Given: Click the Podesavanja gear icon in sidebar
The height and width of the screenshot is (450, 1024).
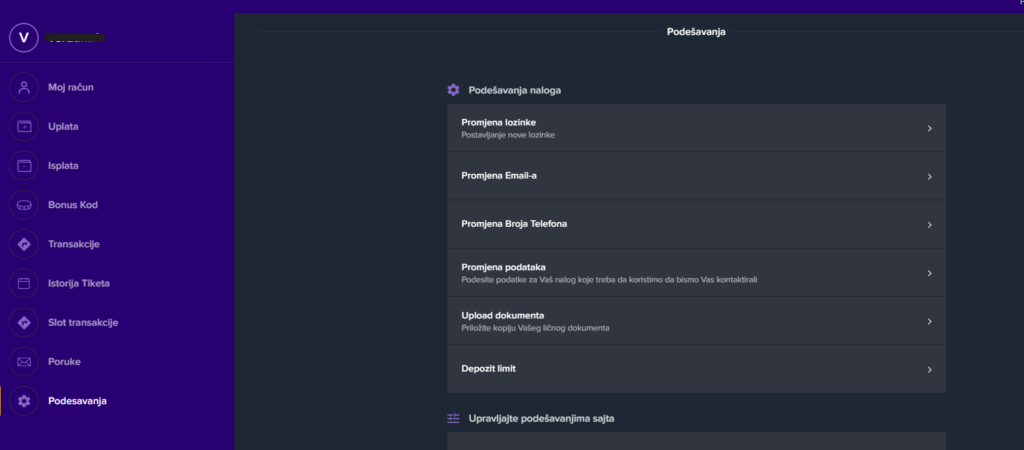Looking at the screenshot, I should pos(24,401).
